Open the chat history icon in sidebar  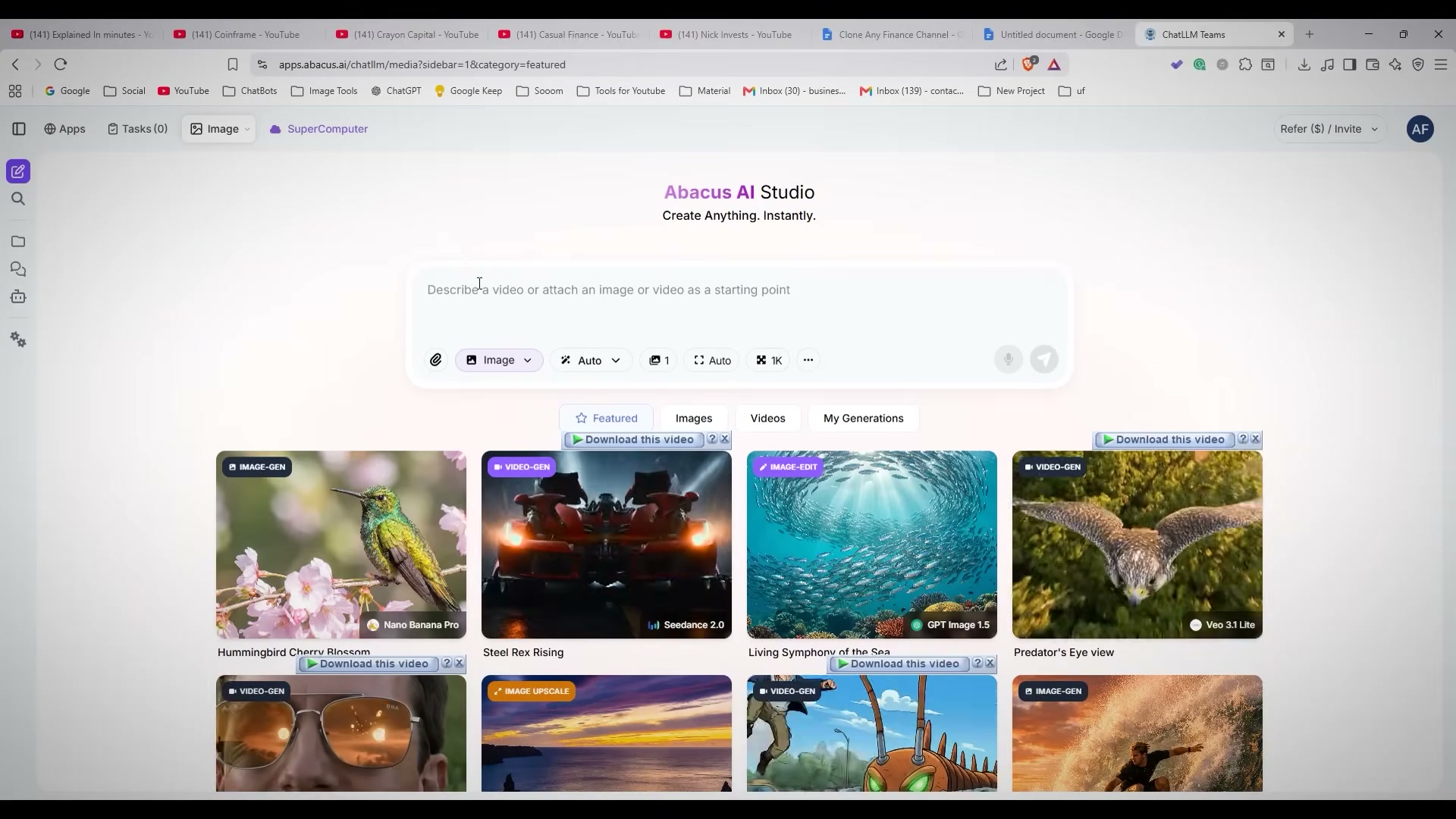coord(18,269)
